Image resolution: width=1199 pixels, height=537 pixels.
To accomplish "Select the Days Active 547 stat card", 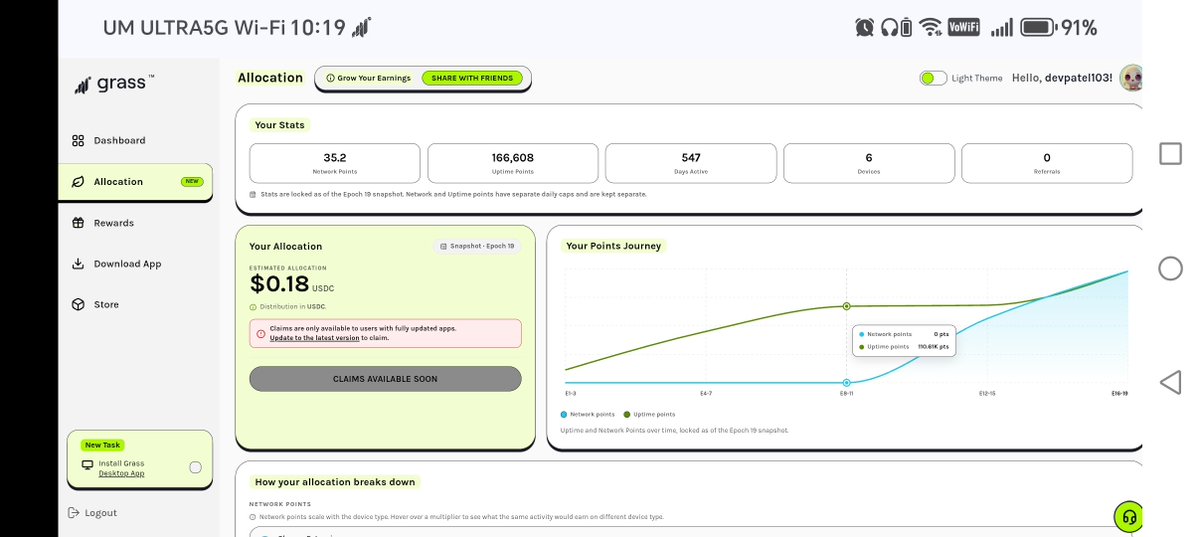I will 690,163.
